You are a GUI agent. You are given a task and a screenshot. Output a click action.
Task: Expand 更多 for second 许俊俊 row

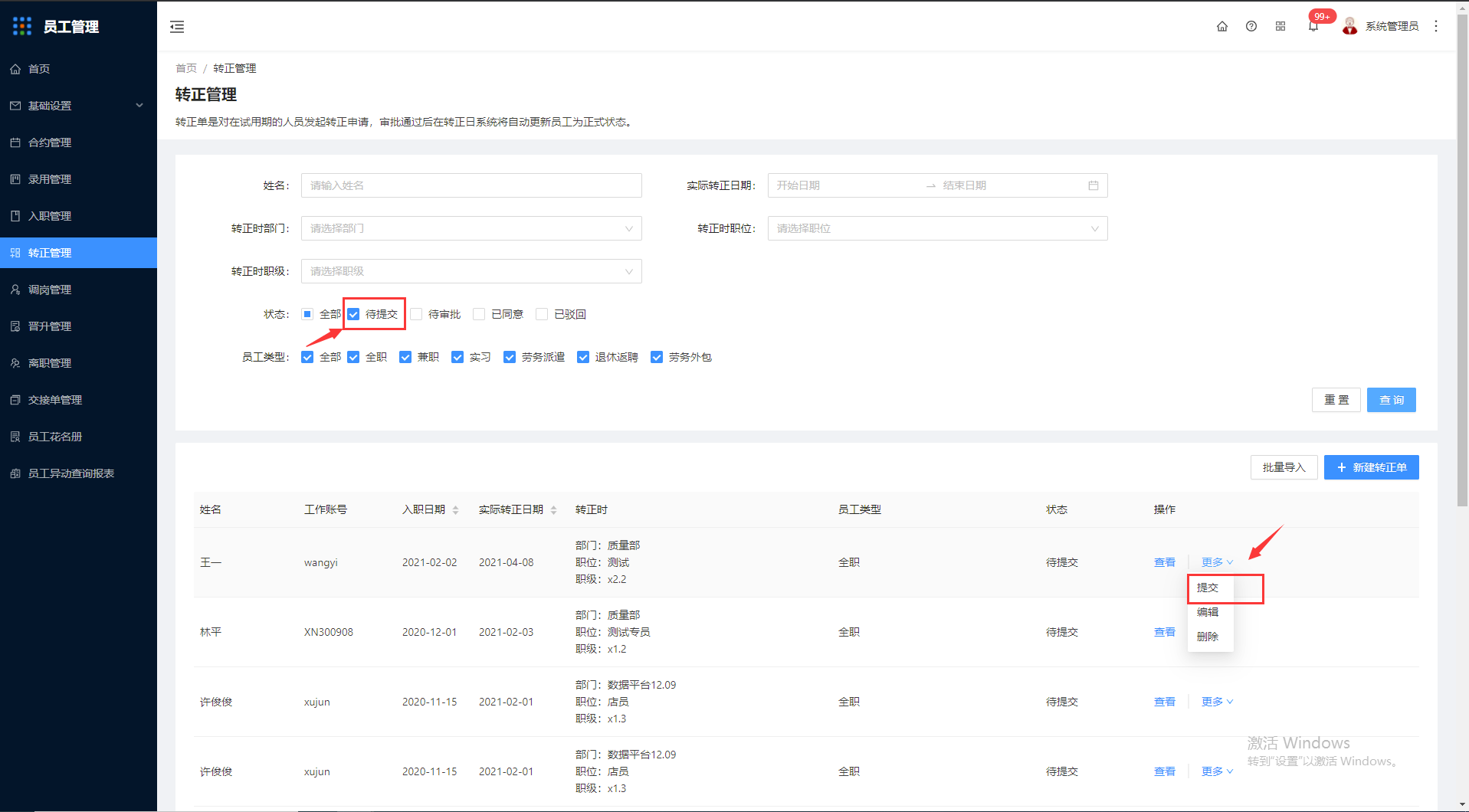pyautogui.click(x=1217, y=771)
